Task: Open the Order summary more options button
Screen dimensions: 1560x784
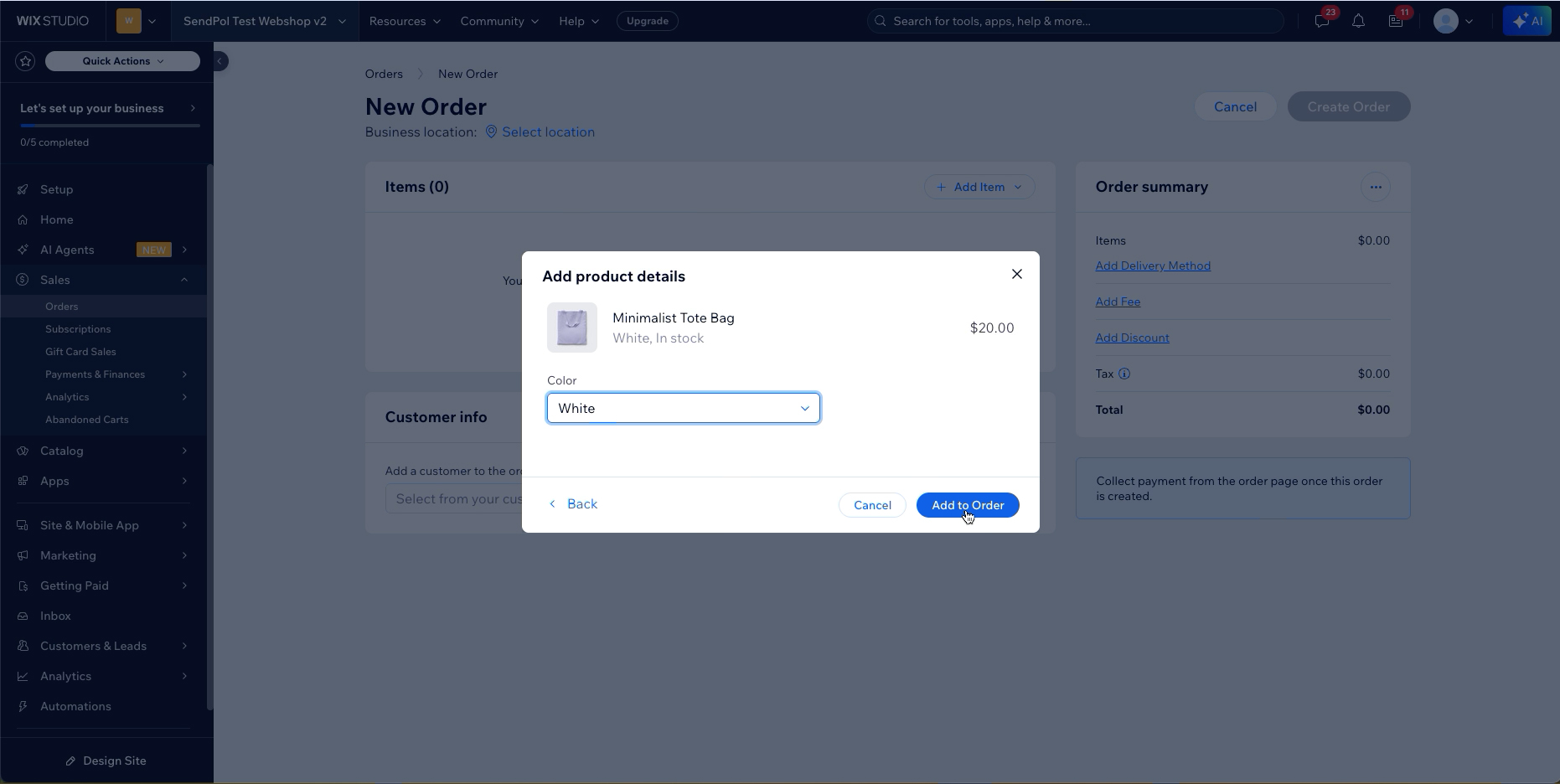Action: click(x=1376, y=188)
